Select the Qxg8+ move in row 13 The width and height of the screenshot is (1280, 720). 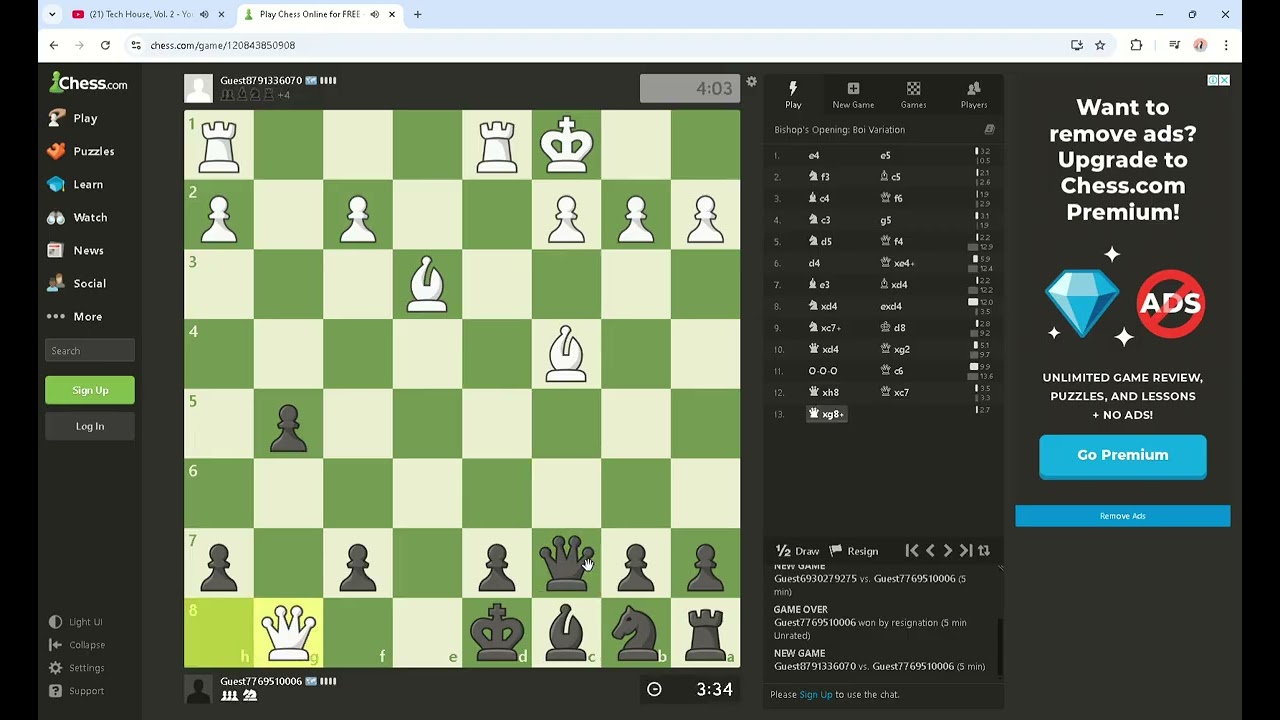click(x=826, y=414)
